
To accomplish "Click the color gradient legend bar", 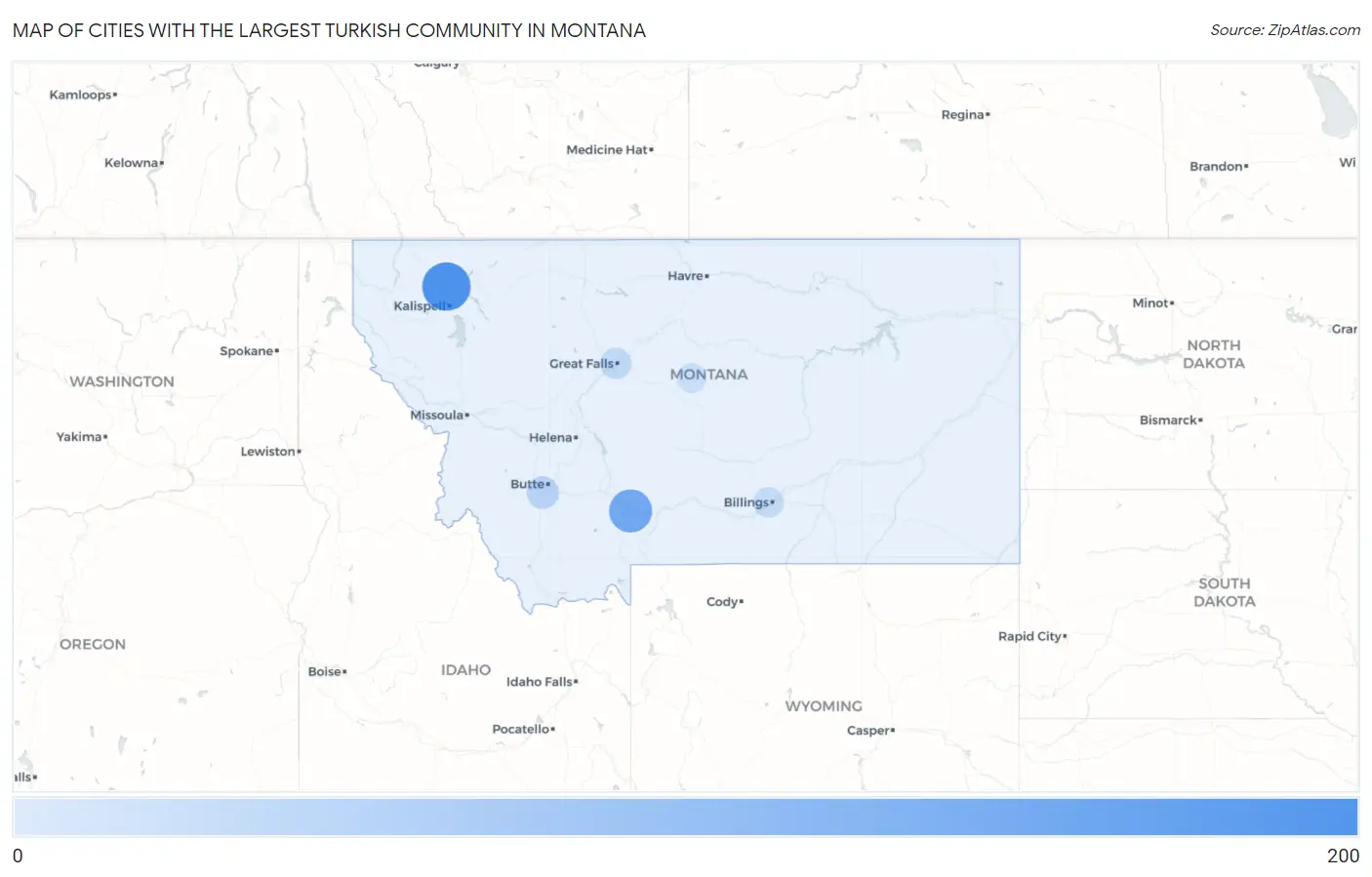I will (685, 817).
